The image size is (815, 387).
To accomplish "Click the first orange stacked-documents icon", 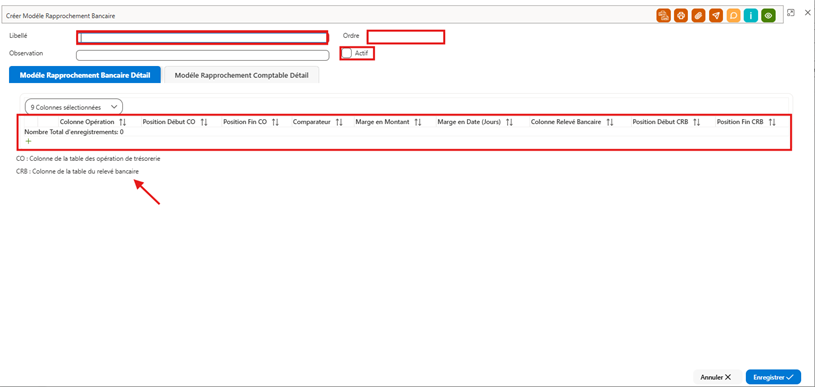I will pos(663,16).
